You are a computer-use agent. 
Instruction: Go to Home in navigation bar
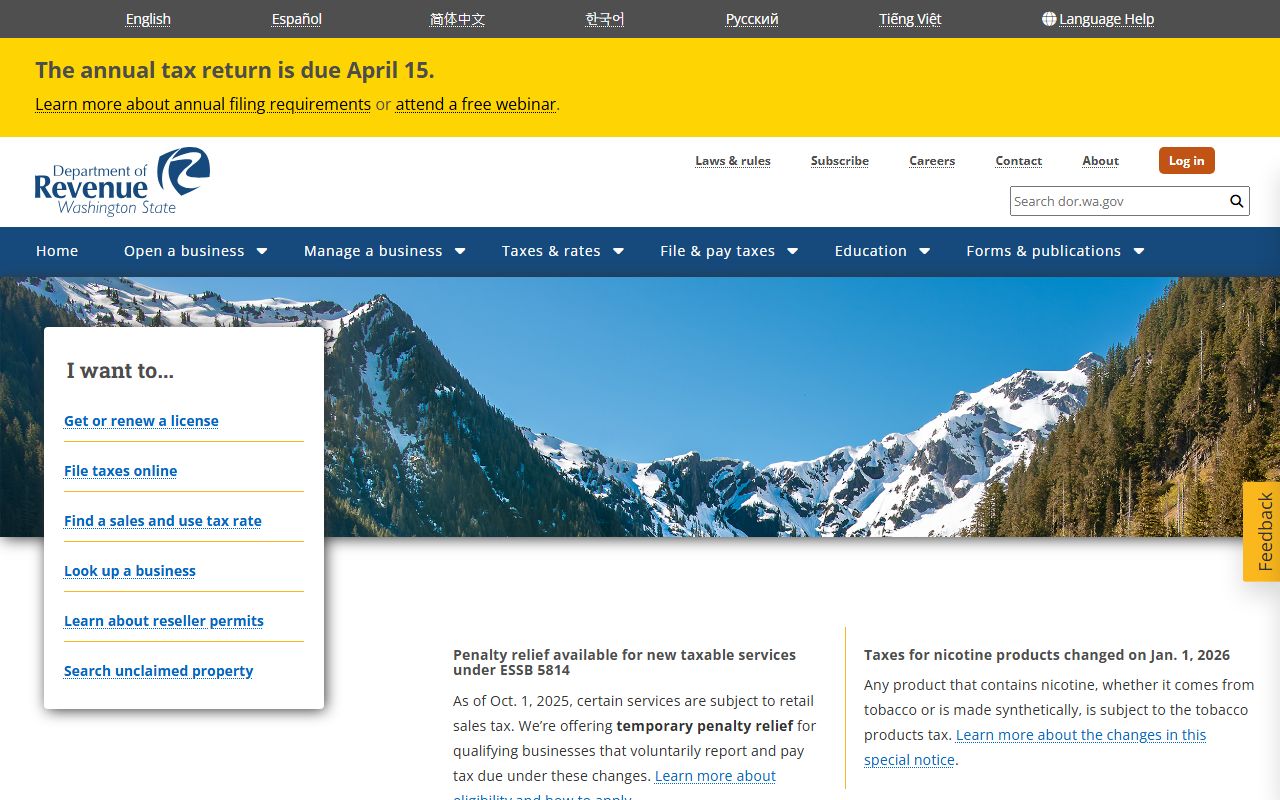[57, 251]
